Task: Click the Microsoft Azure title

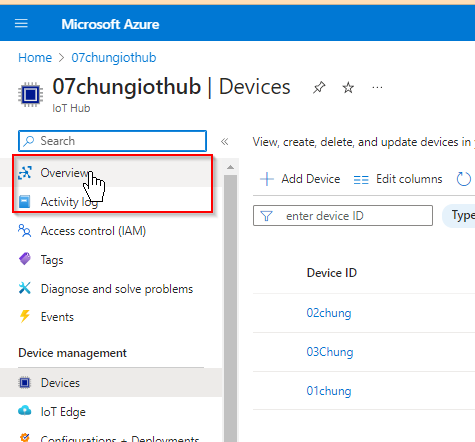Action: coord(110,24)
